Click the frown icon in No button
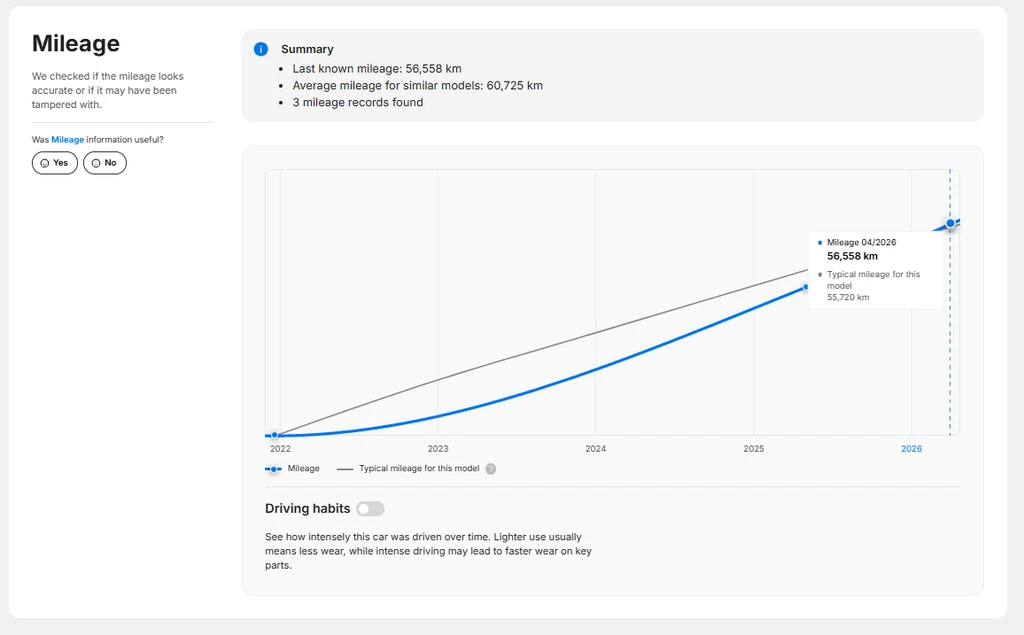 96,163
